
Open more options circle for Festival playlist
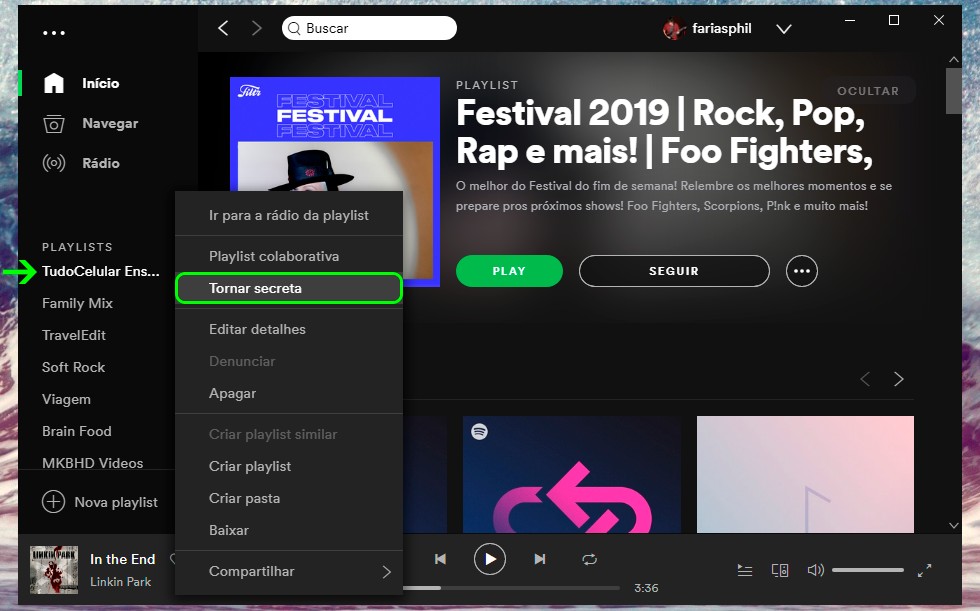click(x=801, y=271)
